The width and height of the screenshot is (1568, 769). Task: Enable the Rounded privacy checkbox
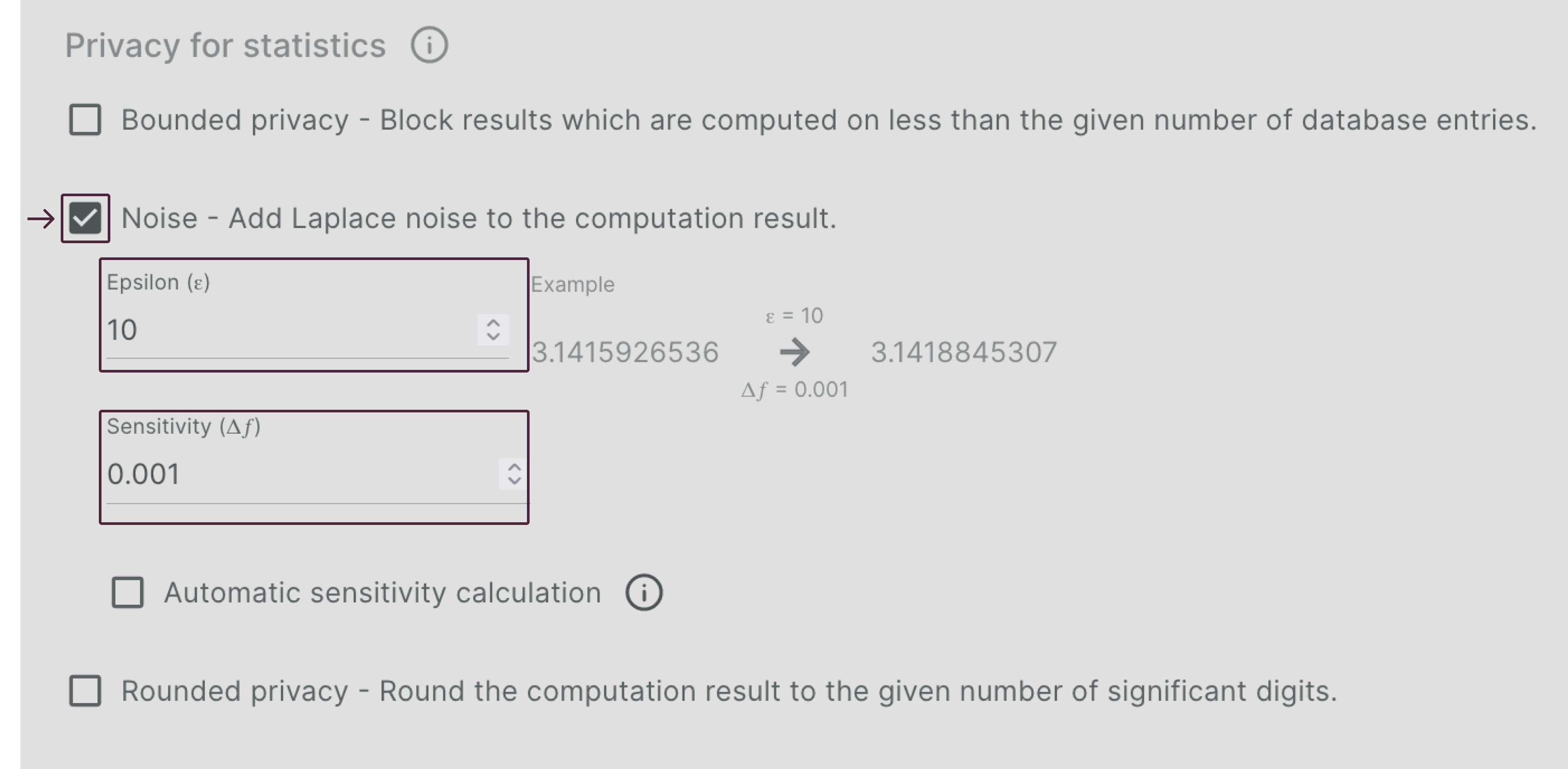point(85,691)
